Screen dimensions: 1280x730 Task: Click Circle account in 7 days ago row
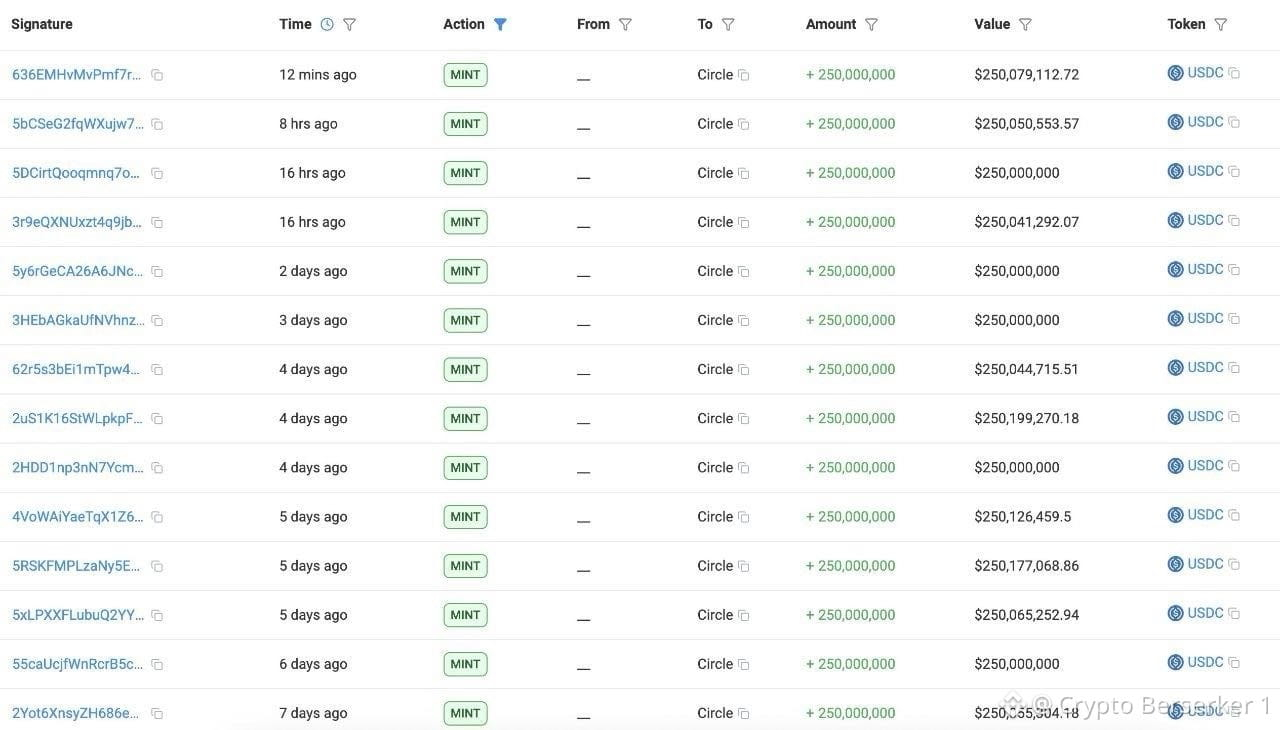click(715, 713)
